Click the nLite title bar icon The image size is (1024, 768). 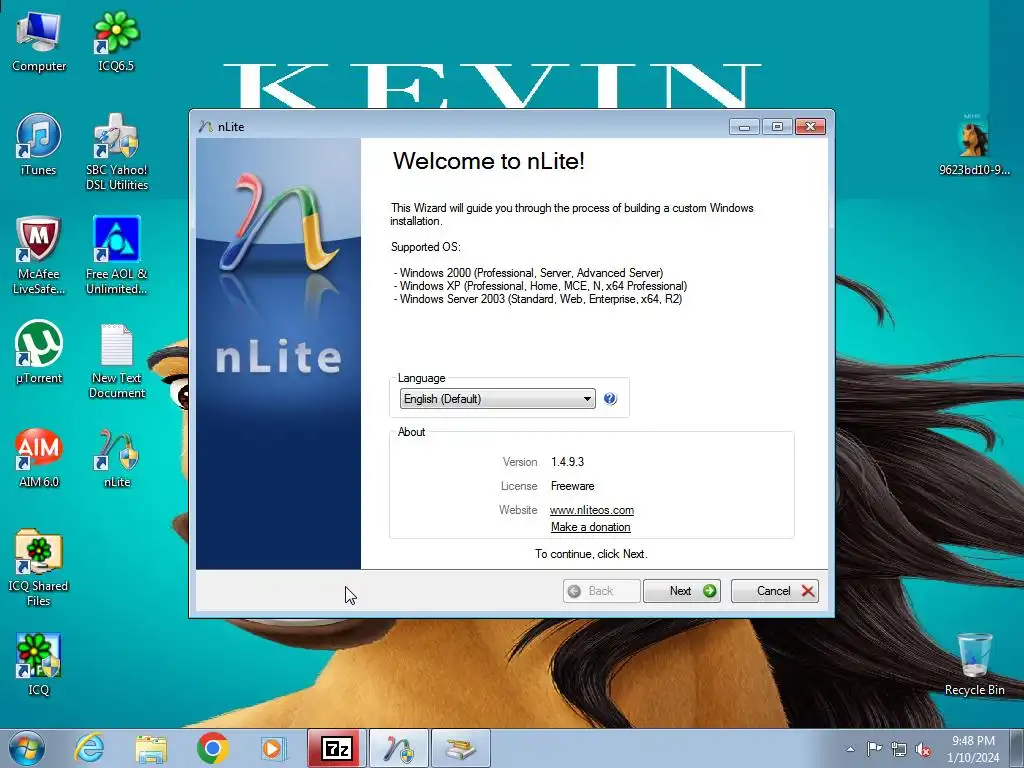[x=206, y=127]
